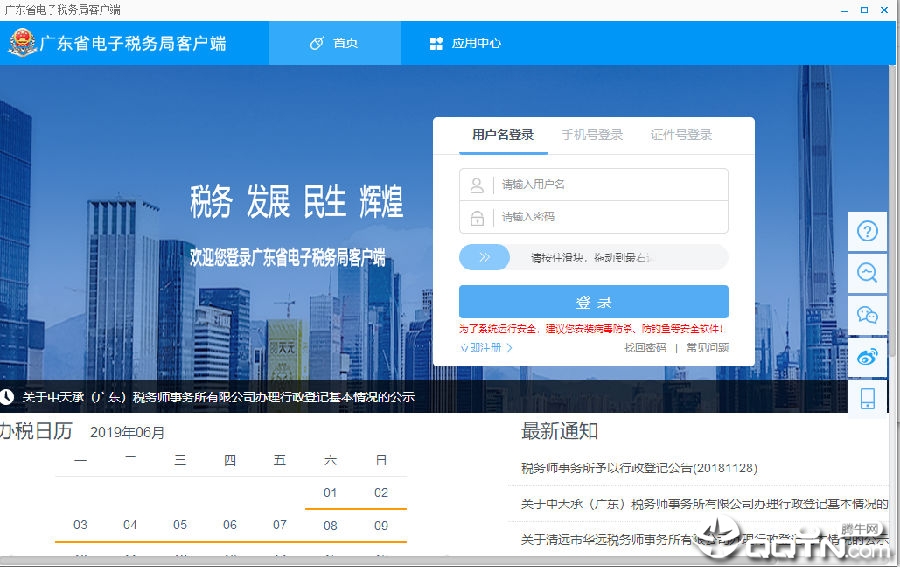The height and width of the screenshot is (567, 900).
Task: Open the 常见问题 link
Action: tap(707, 347)
